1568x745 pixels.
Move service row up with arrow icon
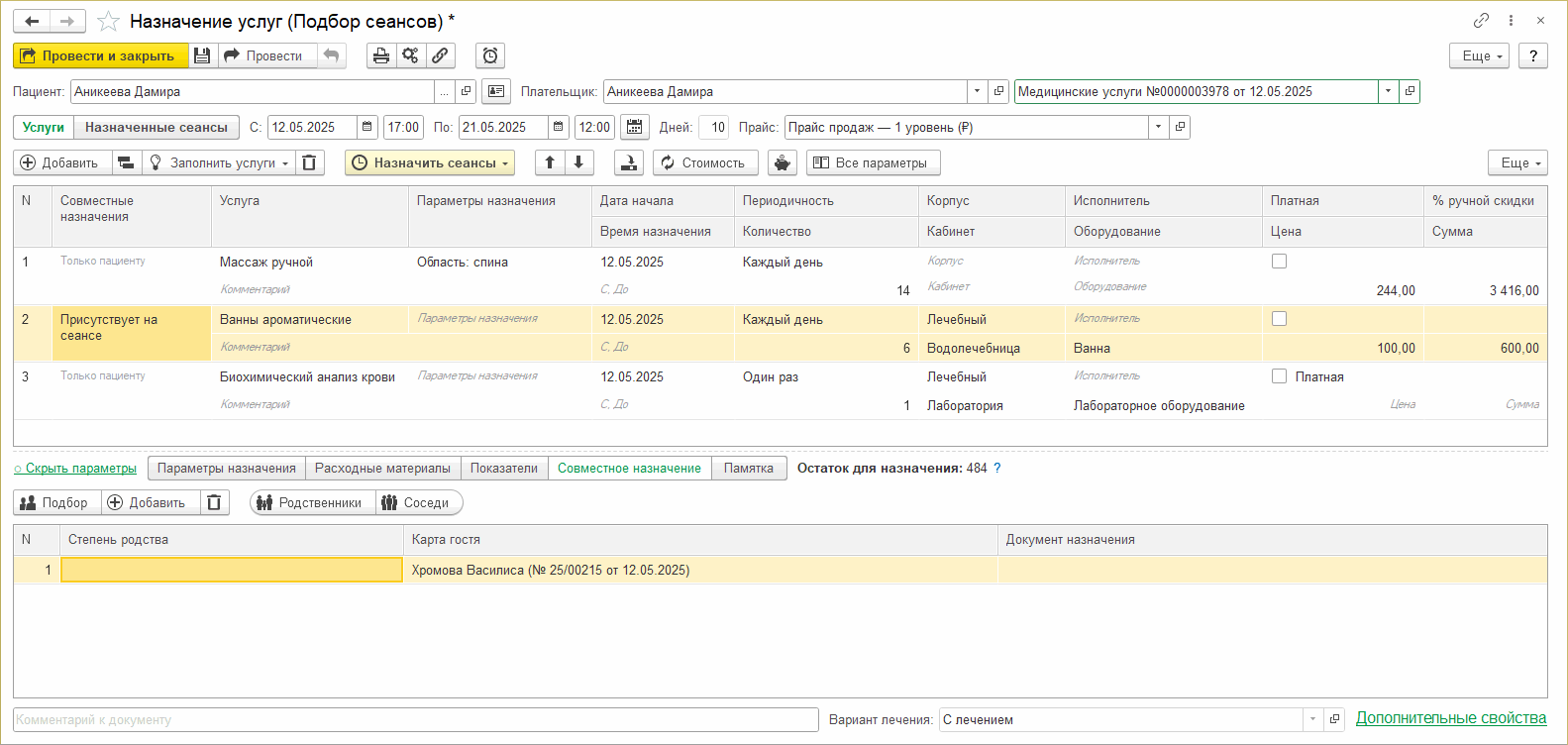550,163
